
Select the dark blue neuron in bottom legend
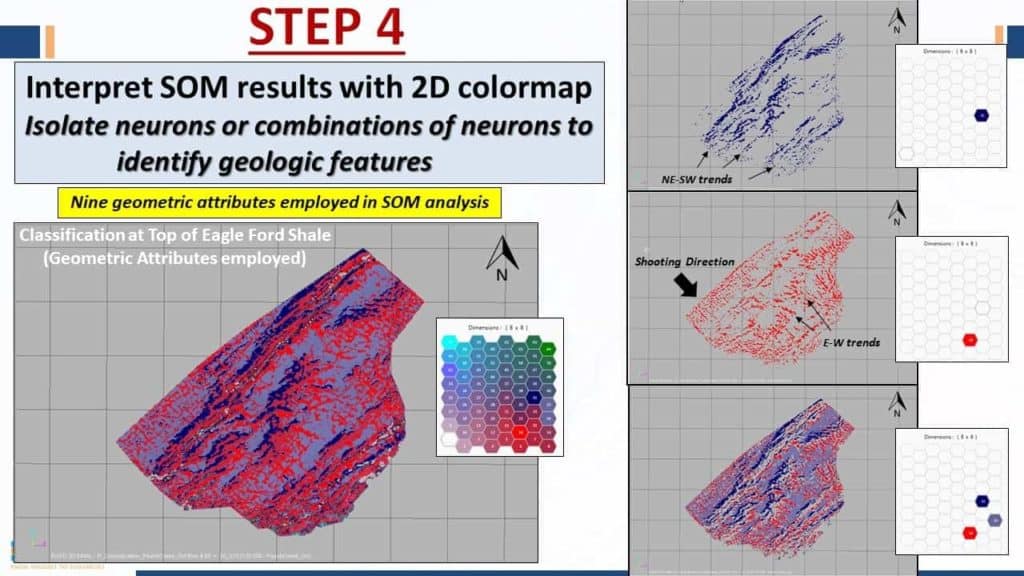pyautogui.click(x=982, y=501)
